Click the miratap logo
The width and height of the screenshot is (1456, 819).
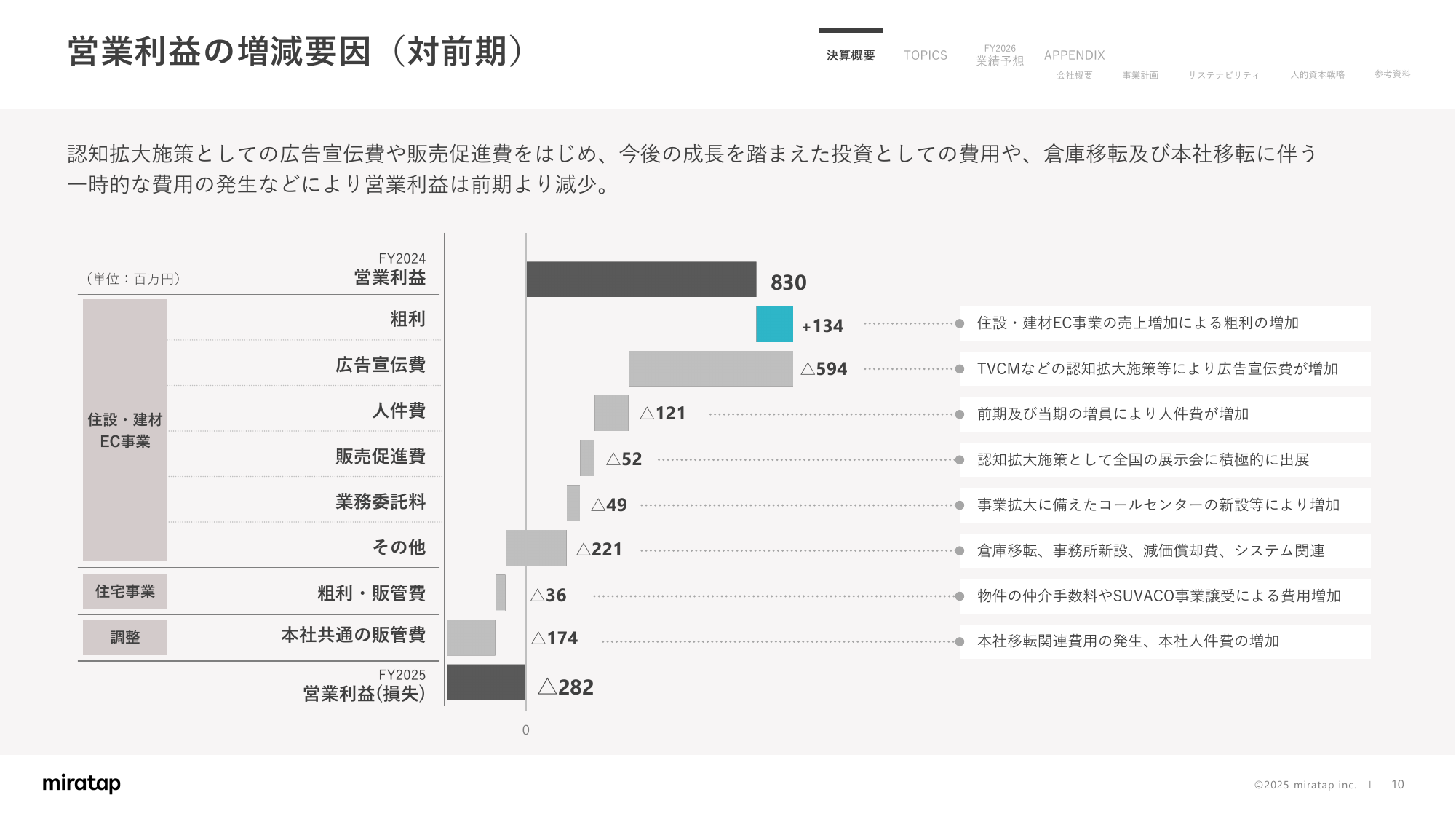tap(81, 783)
